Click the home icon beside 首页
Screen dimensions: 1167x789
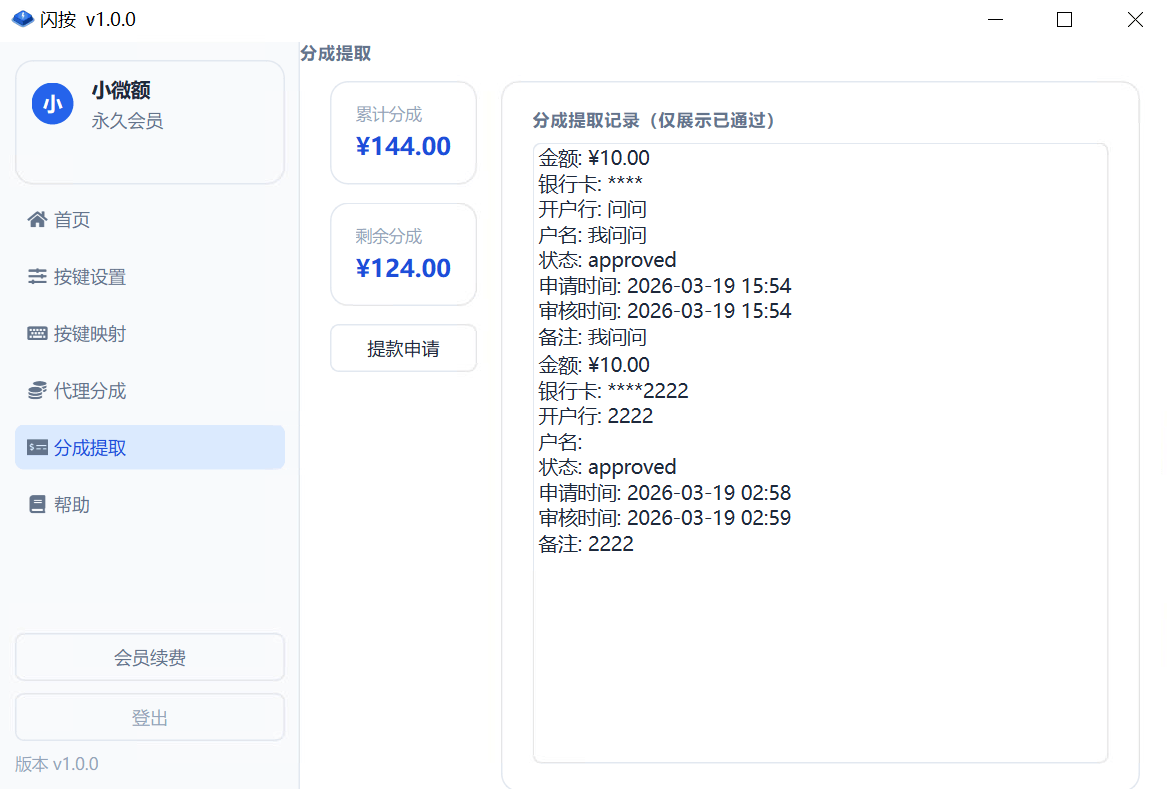(x=37, y=220)
